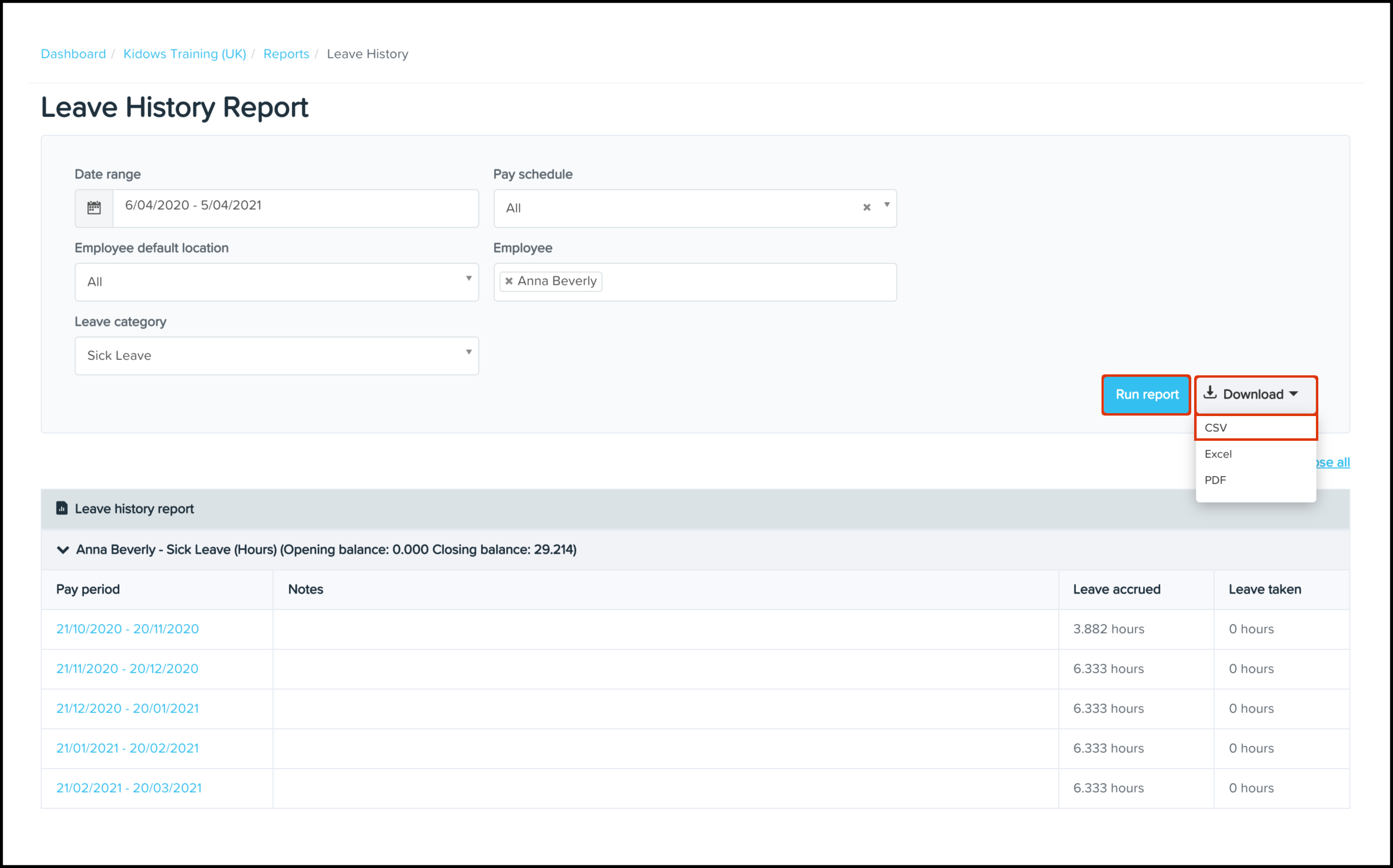Remove Anna Beverly employee tag
The width and height of the screenshot is (1393, 868).
[509, 281]
